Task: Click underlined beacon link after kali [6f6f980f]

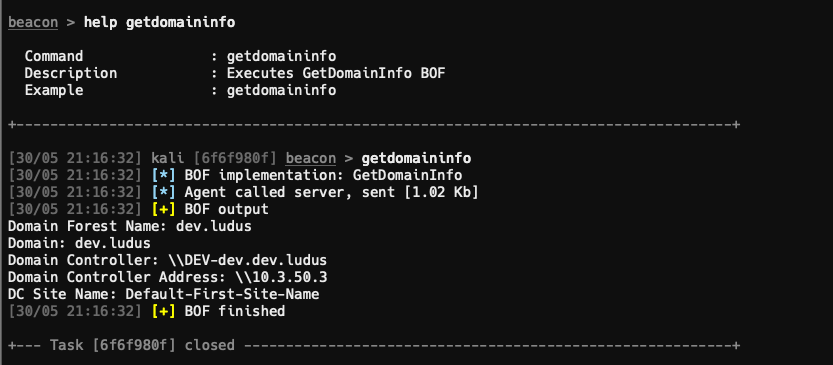Action: click(311, 158)
